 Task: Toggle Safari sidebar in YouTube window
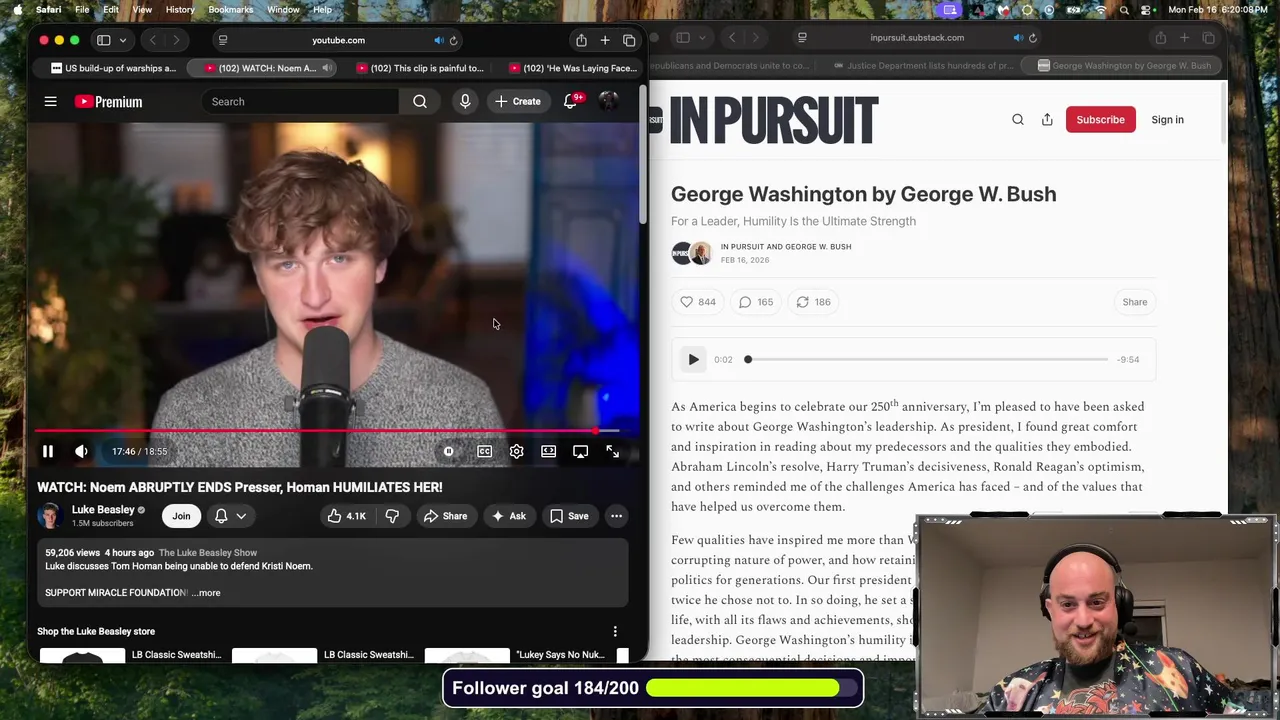point(103,40)
